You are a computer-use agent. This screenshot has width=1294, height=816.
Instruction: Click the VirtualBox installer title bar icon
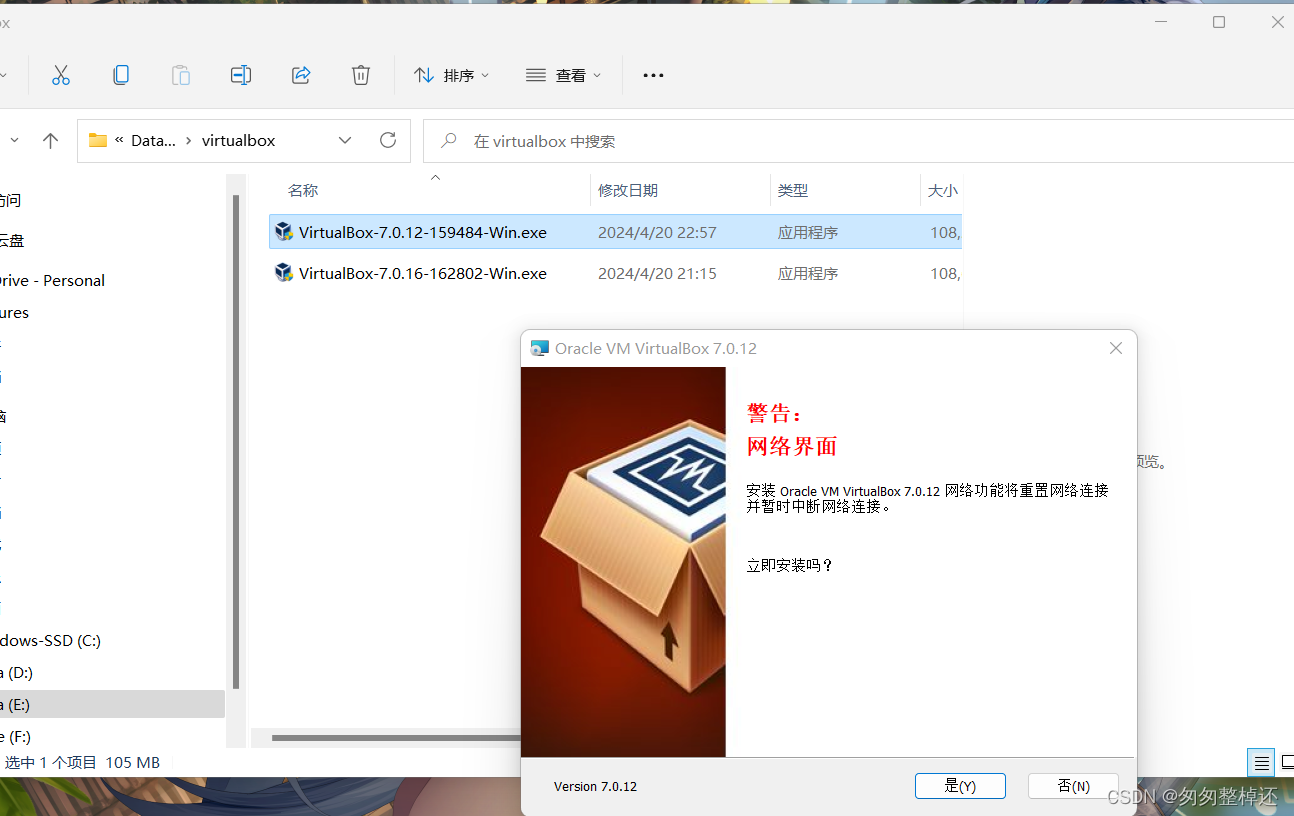[540, 348]
